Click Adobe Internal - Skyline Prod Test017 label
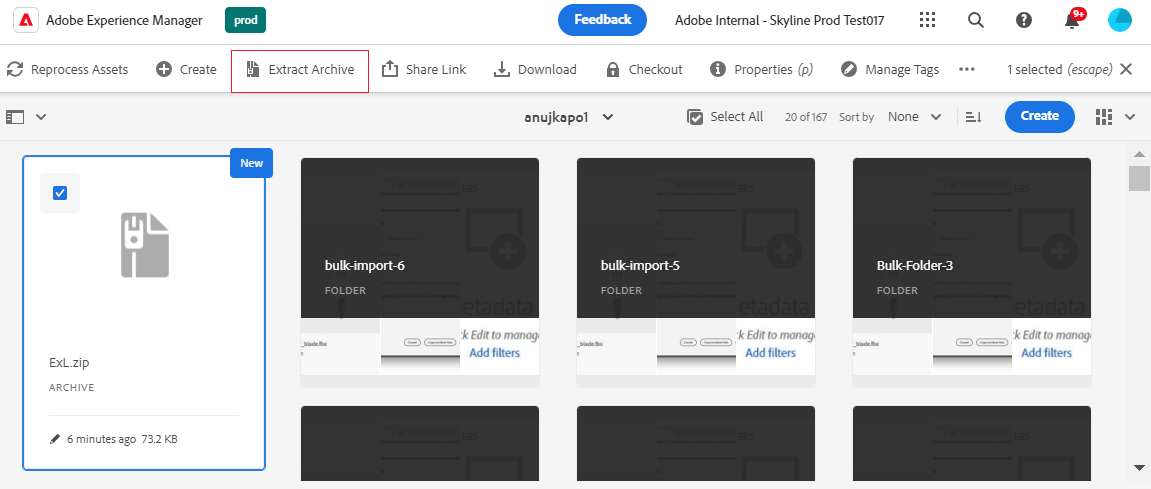The image size is (1151, 489). (x=780, y=21)
